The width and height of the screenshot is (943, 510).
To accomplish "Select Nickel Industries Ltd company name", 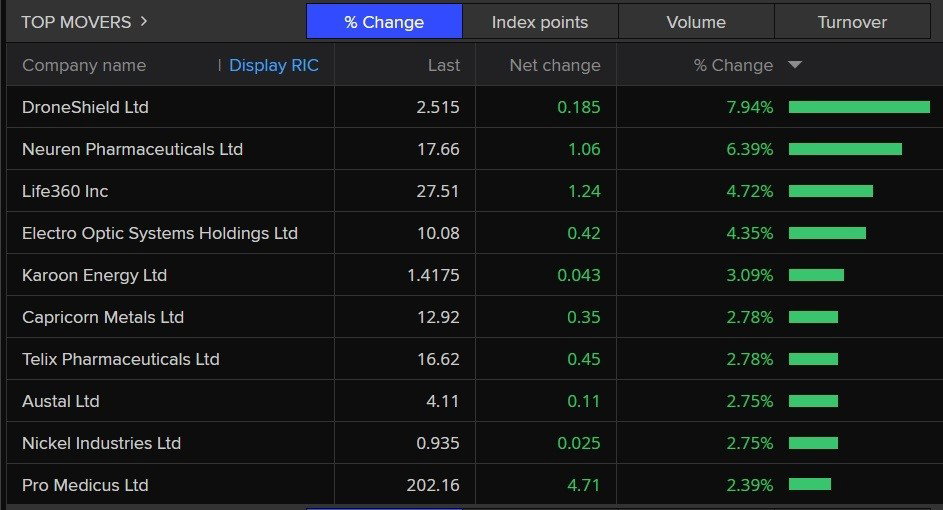I will coord(102,443).
